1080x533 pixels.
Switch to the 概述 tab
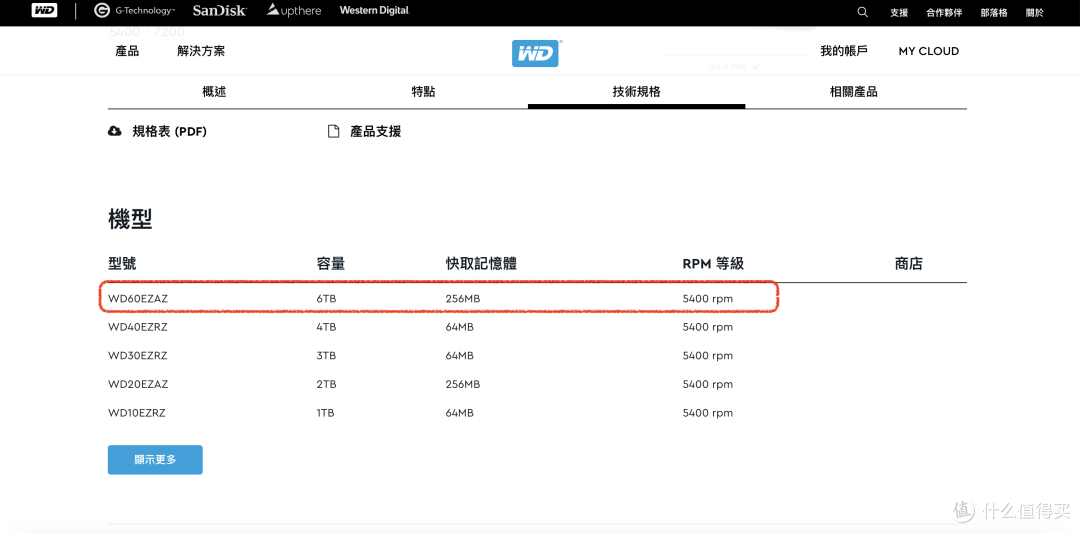point(214,92)
